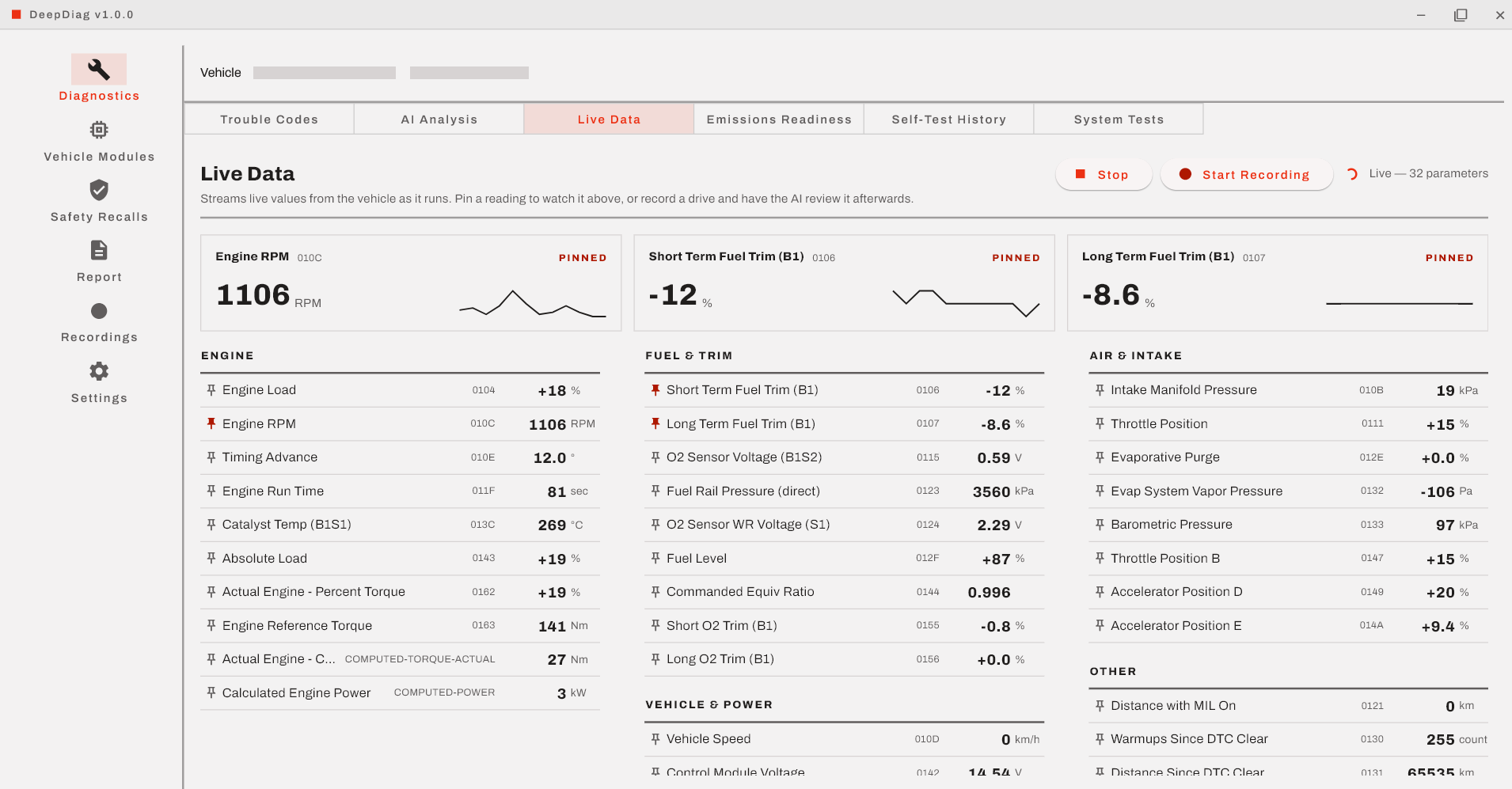
Task: Stop the live data stream
Action: (1104, 175)
